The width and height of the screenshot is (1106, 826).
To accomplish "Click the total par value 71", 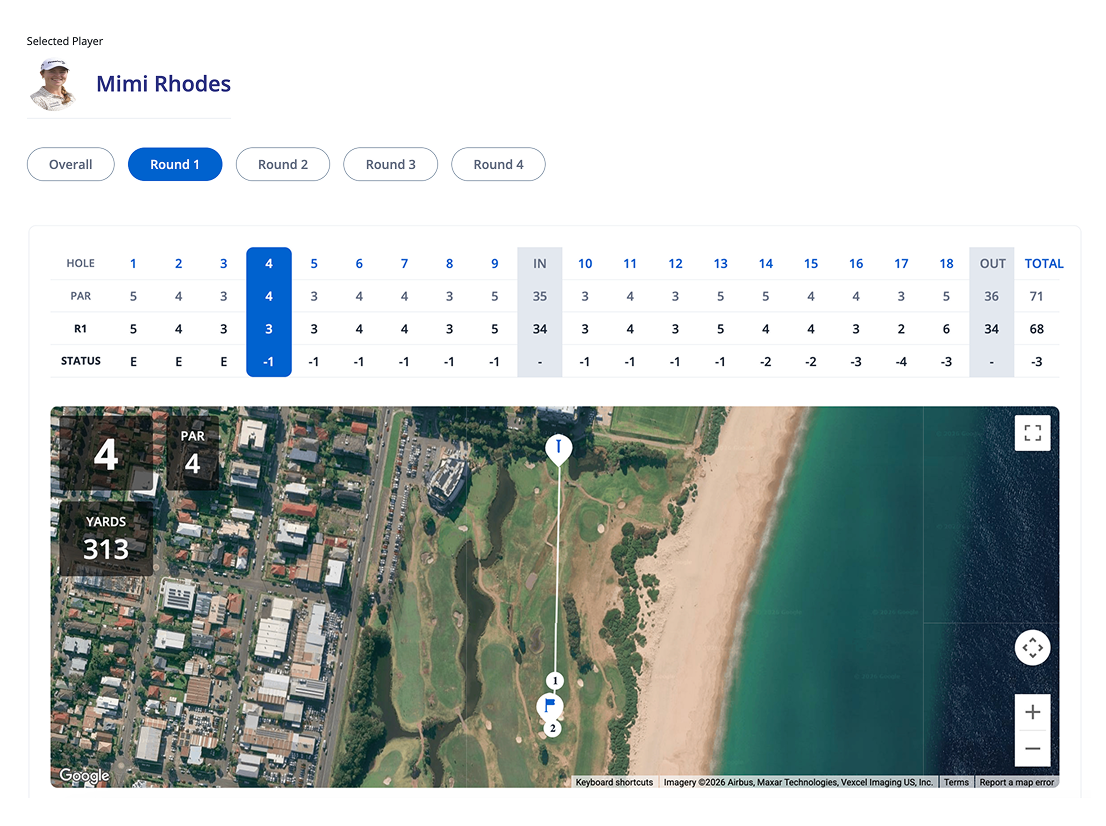I will point(1036,296).
